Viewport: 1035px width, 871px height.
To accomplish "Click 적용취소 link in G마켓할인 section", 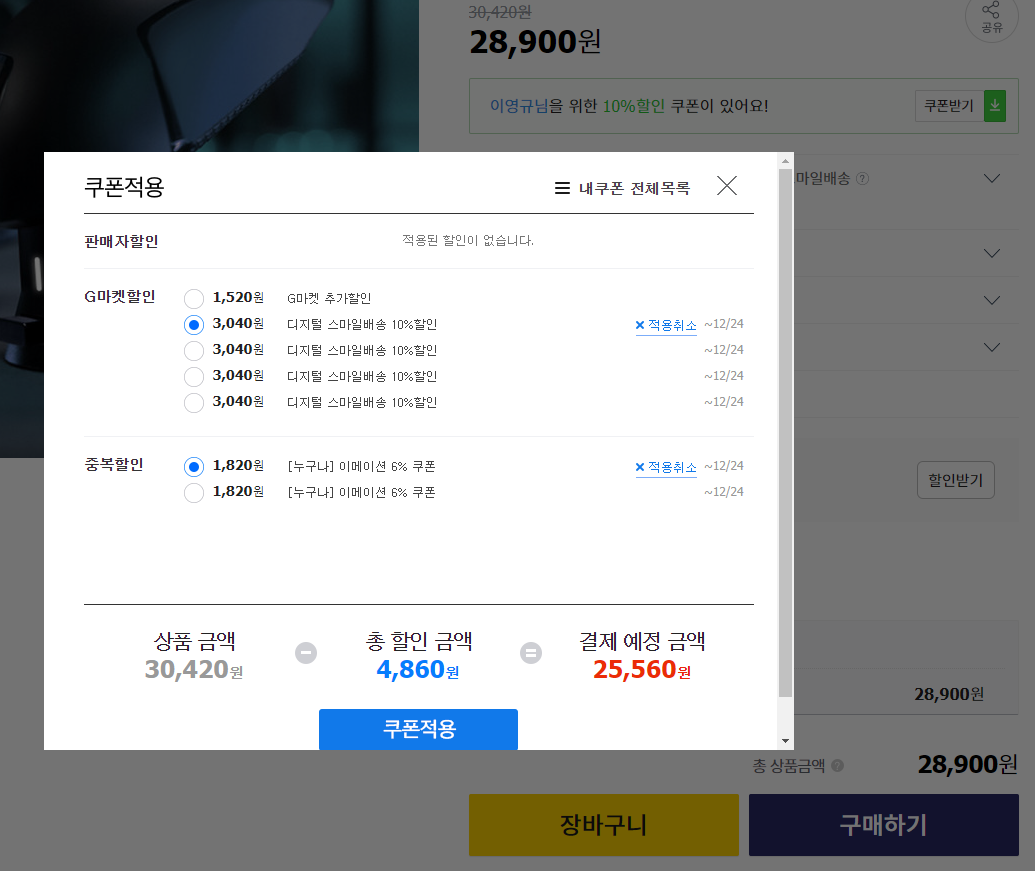I will click(672, 325).
